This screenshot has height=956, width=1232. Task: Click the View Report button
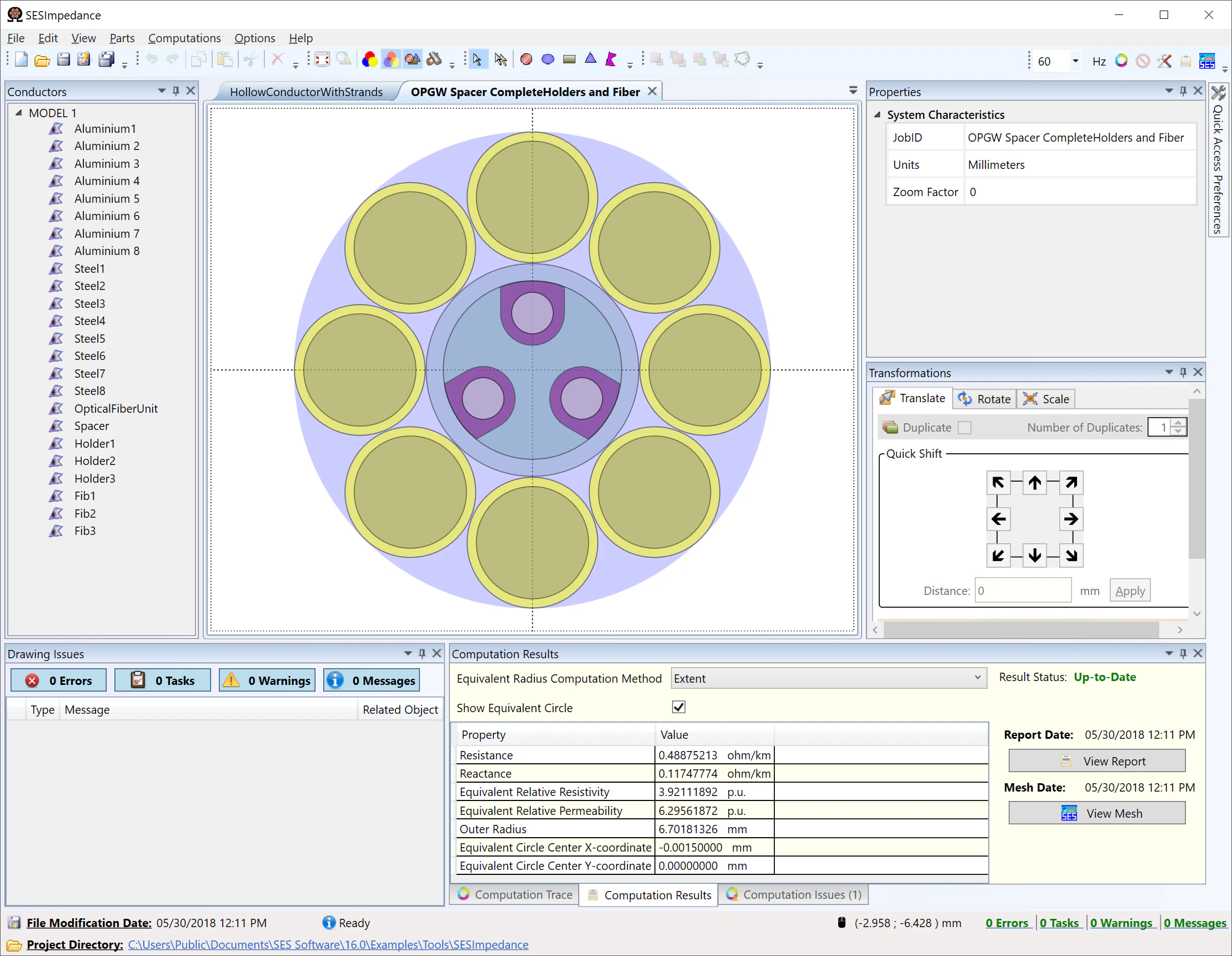(1096, 760)
